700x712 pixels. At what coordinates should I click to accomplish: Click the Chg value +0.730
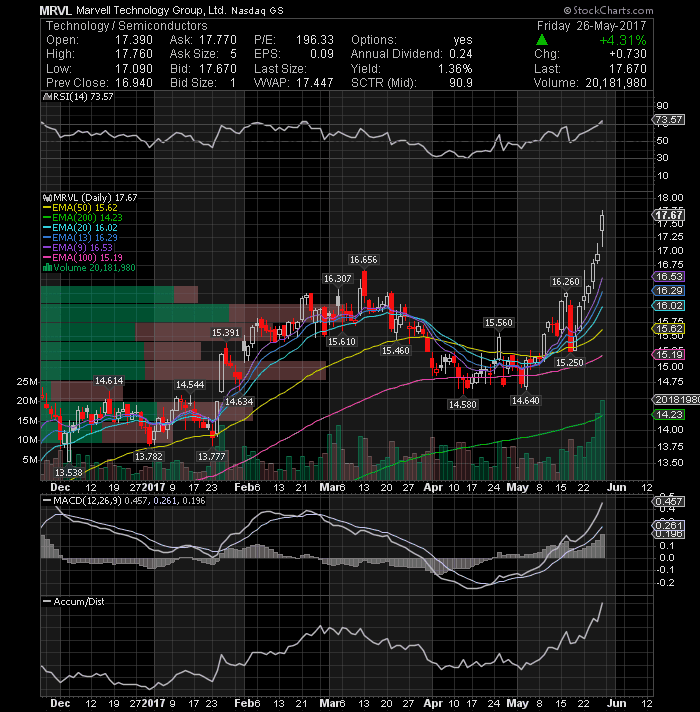[628, 54]
